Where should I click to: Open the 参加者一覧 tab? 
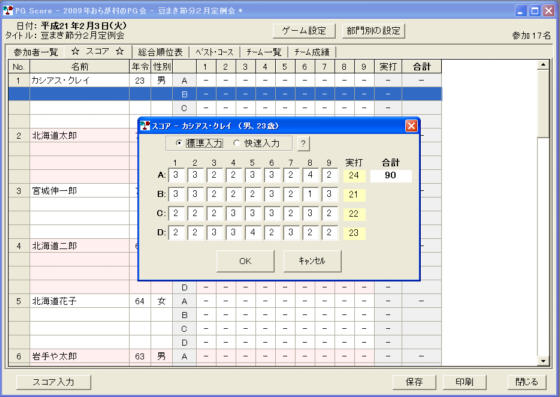(x=36, y=52)
